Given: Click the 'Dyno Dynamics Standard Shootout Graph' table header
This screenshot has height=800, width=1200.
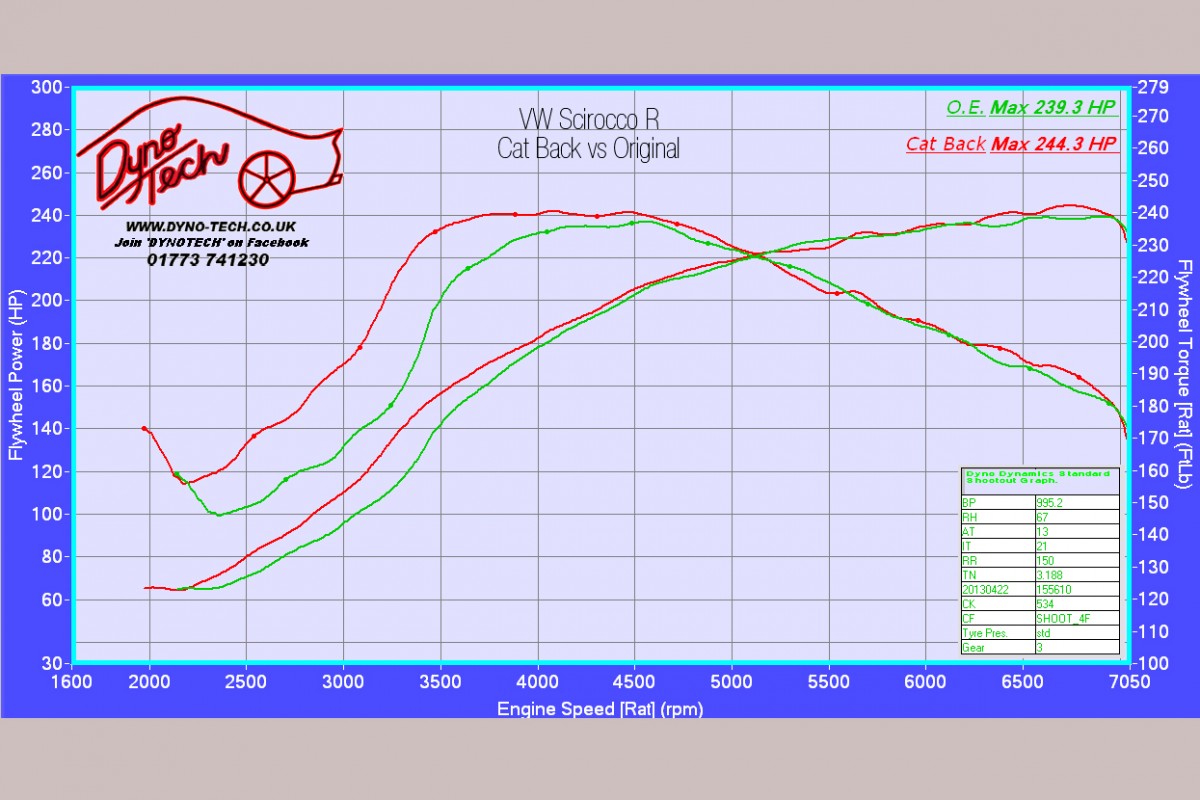Looking at the screenshot, I should click(1040, 481).
